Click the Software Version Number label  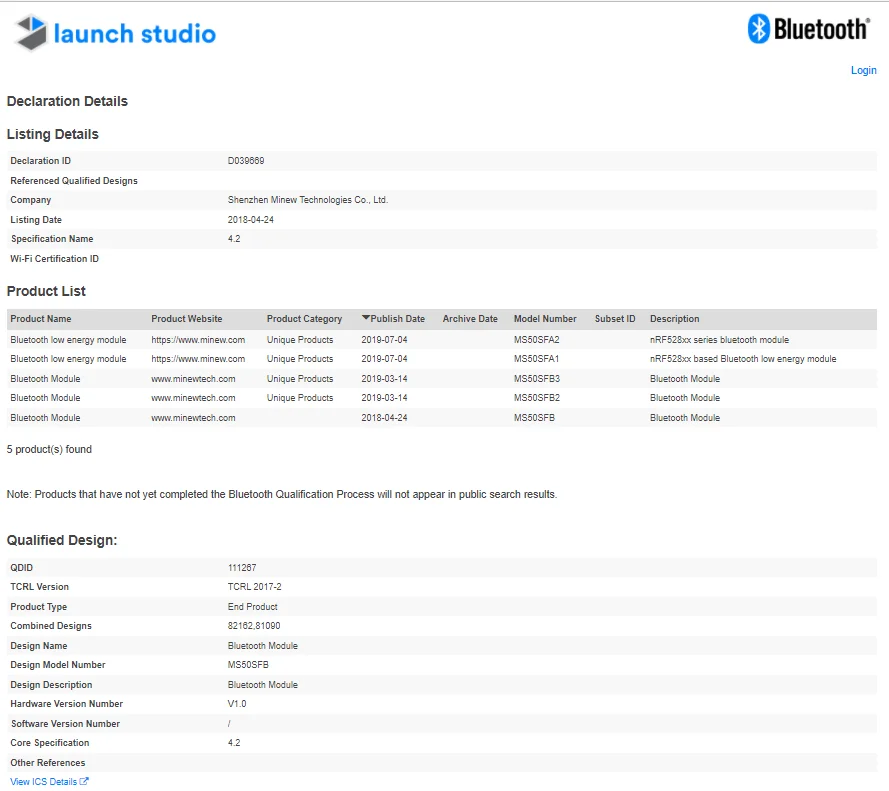65,724
